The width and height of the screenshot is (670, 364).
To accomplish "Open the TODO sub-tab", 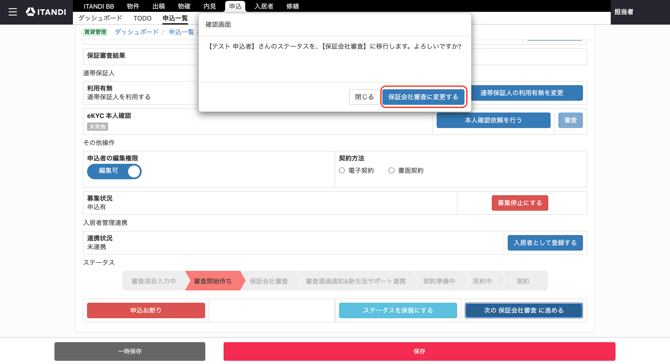I will [142, 18].
